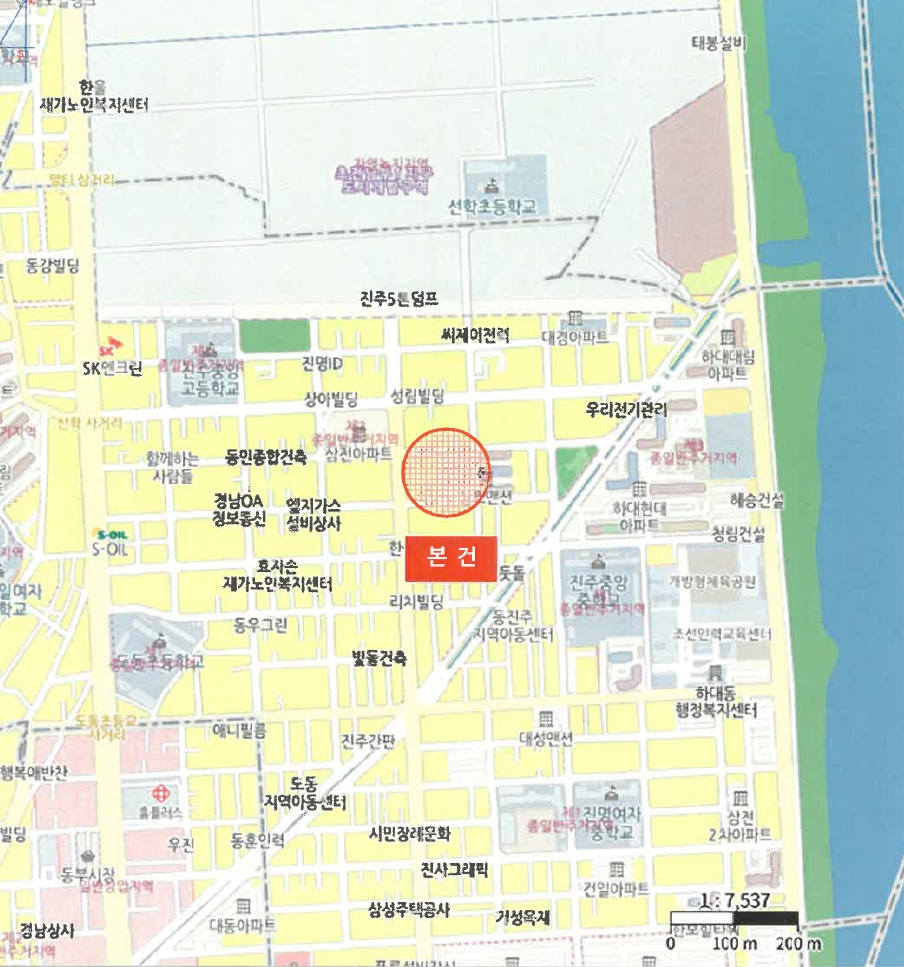Screen dimensions: 904x967
Task: Click the 청림건설 label
Action: (738, 534)
